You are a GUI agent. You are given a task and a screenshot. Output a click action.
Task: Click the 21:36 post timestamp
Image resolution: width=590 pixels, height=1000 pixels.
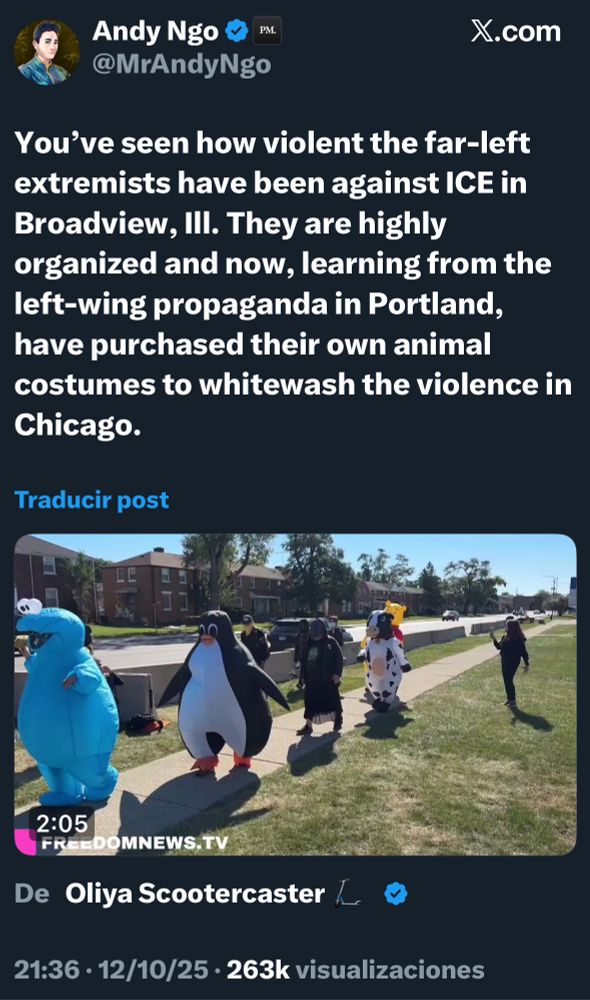pos(47,969)
